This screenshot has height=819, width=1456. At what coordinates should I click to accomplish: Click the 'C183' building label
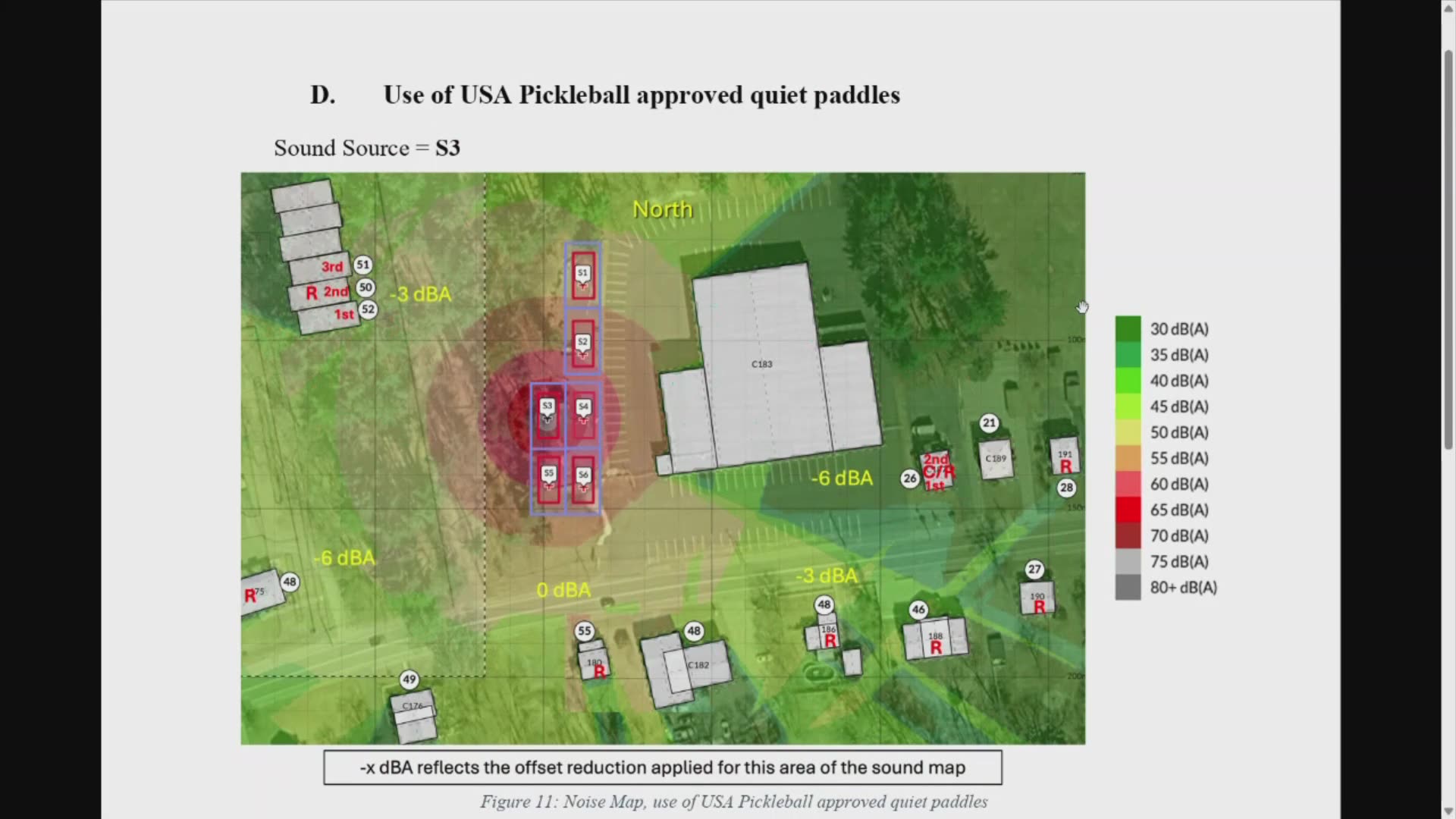tap(762, 364)
